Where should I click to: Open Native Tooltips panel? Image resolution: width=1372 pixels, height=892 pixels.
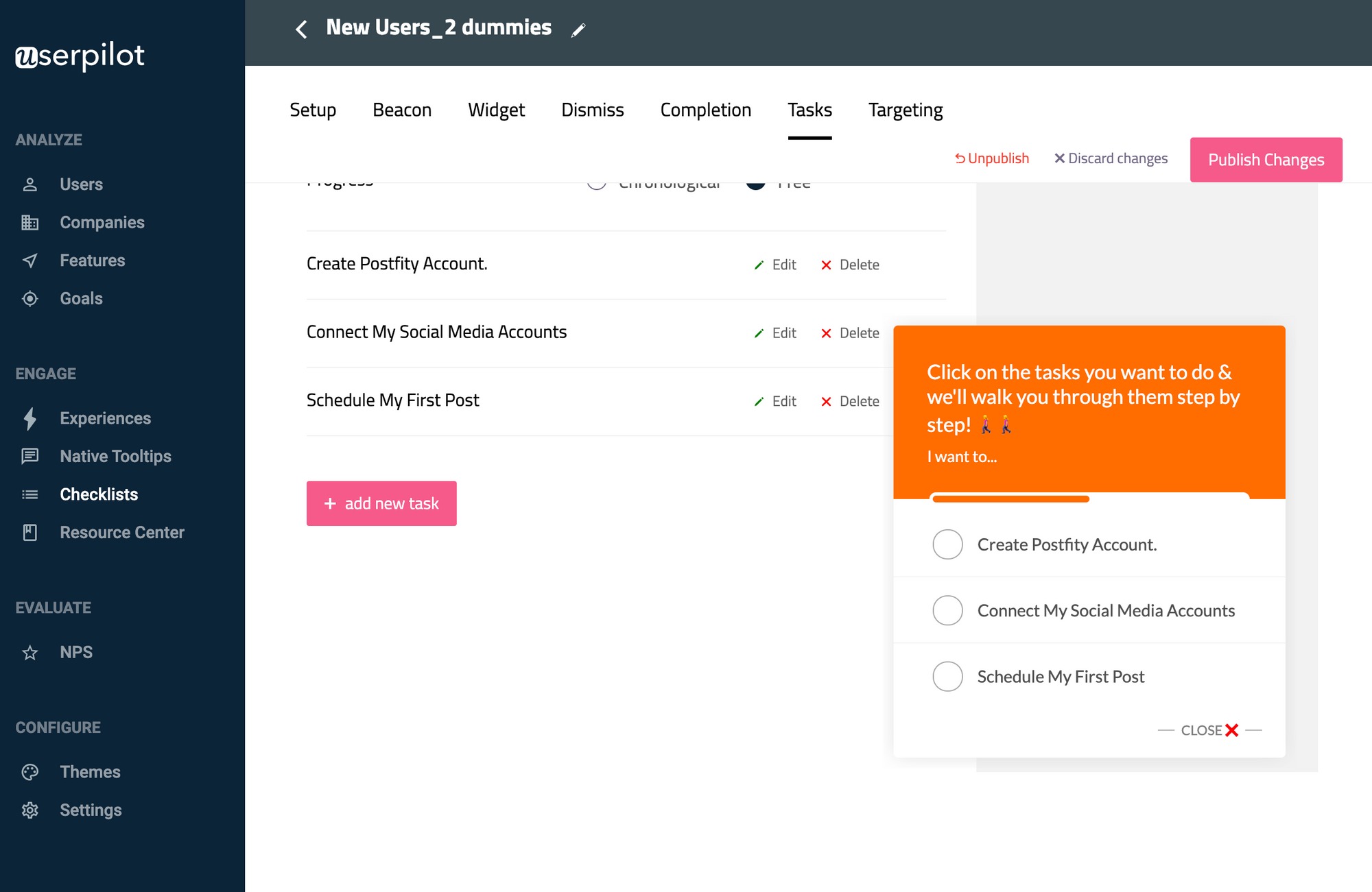(115, 456)
